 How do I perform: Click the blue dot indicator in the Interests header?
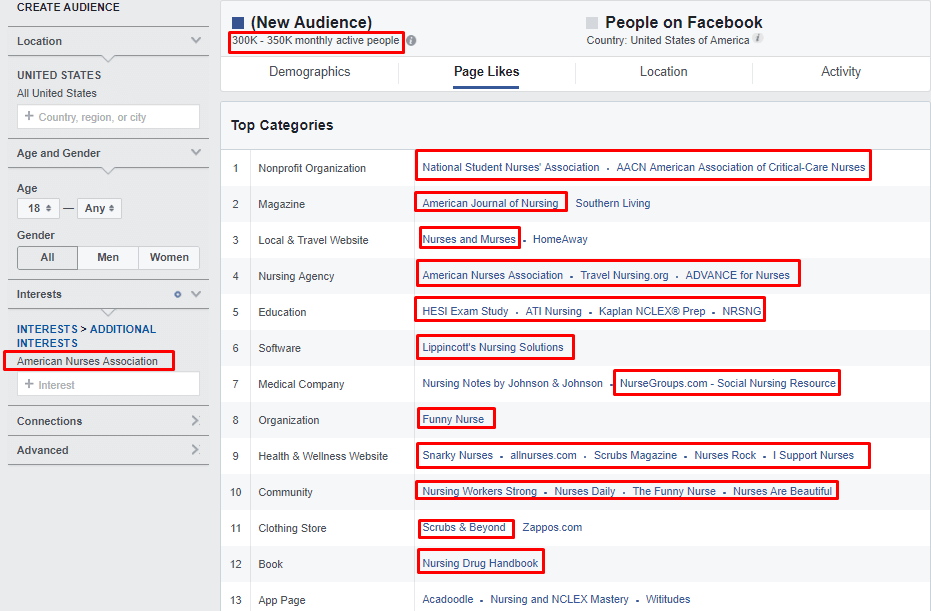[x=178, y=295]
